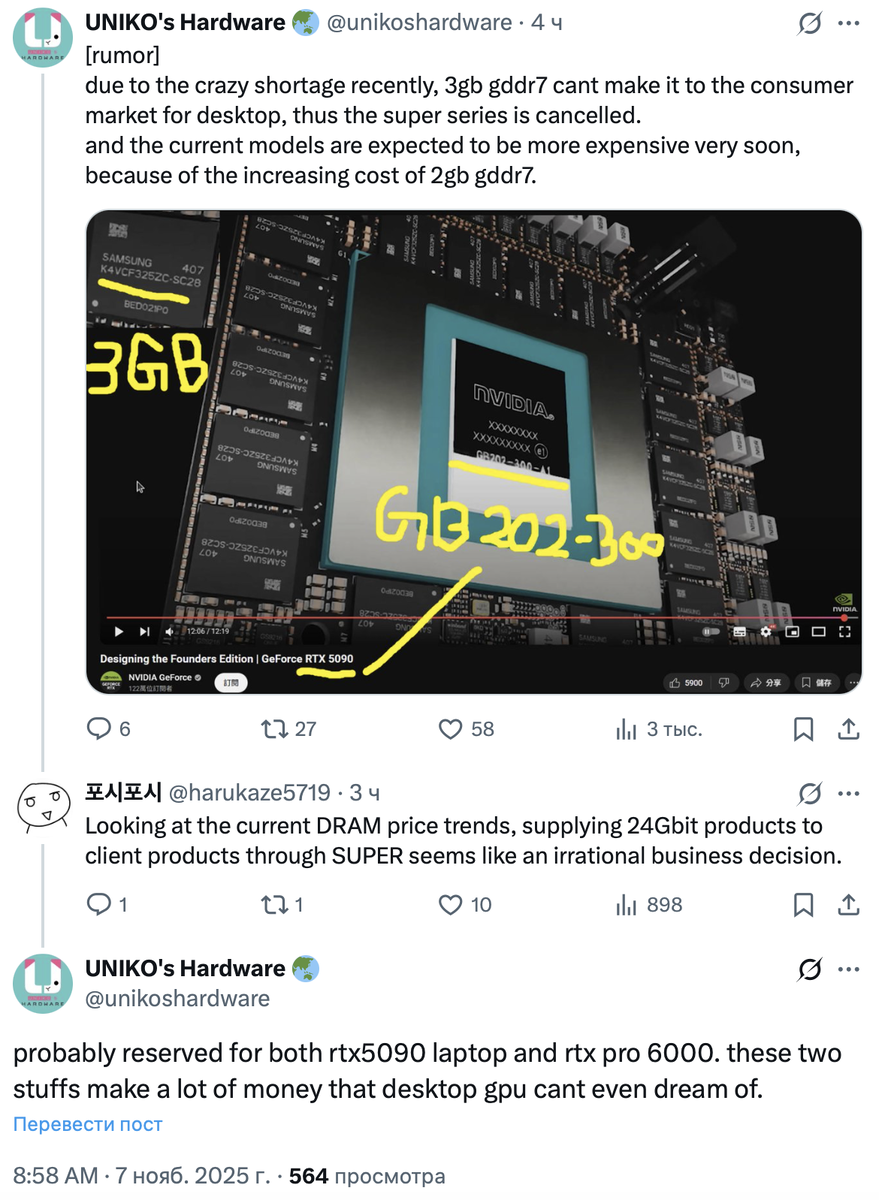Repost the UNIKO's Hardware rumor tweet
The width and height of the screenshot is (879, 1200).
(288, 729)
